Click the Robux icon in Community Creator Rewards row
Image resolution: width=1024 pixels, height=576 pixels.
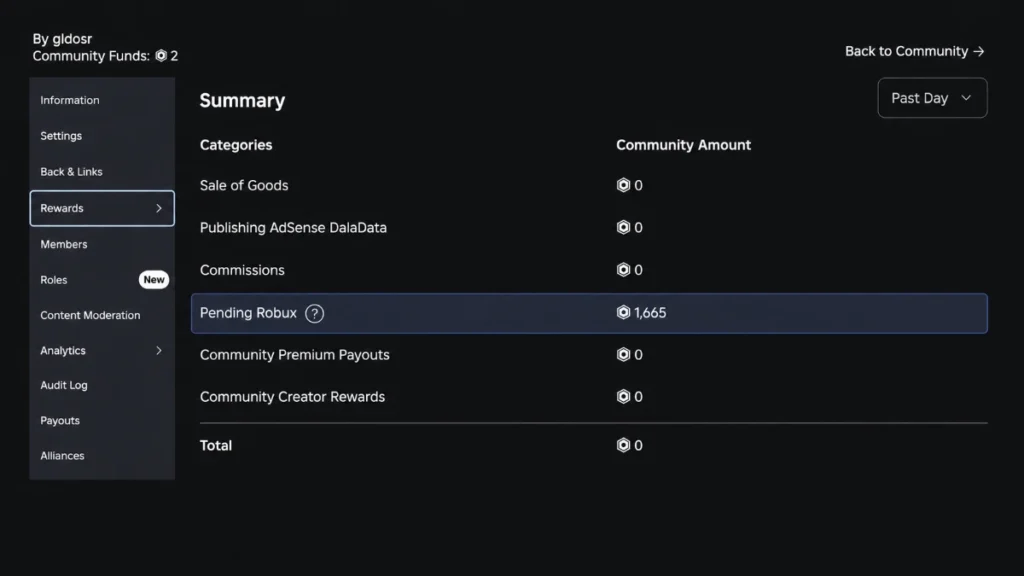click(x=623, y=396)
